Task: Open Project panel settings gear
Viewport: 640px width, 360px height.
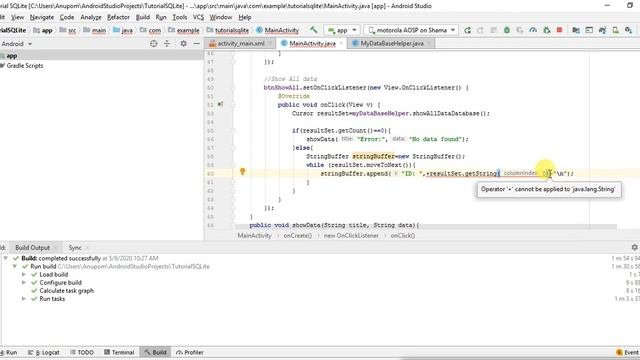Action: (183, 43)
